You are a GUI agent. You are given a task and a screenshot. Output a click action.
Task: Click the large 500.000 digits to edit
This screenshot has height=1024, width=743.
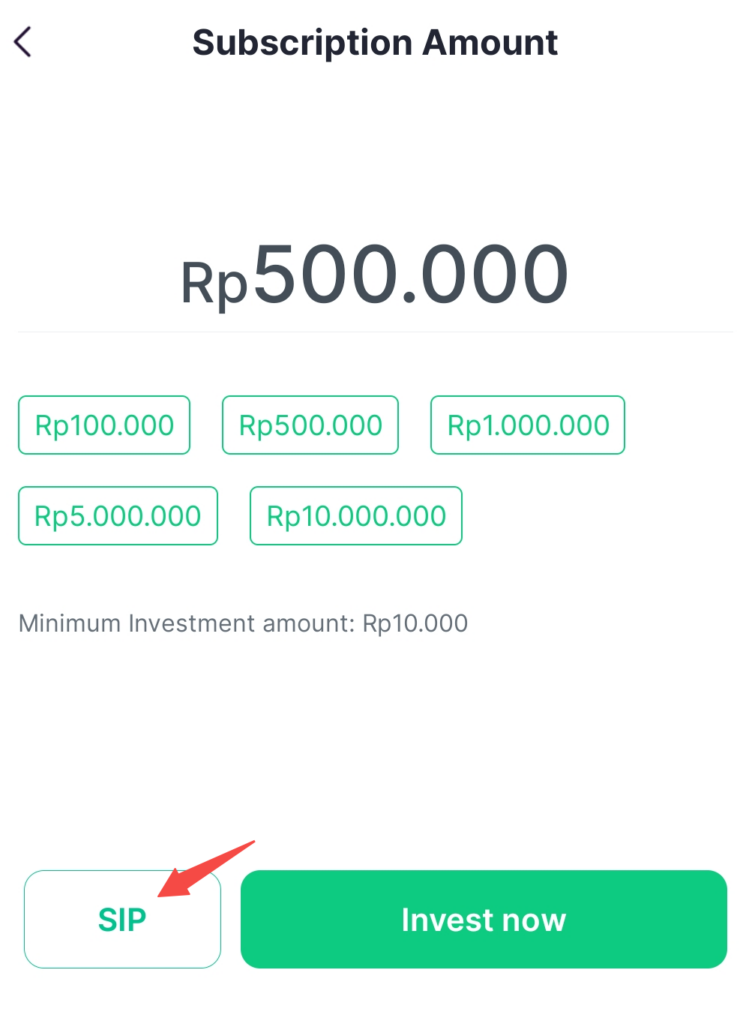click(x=411, y=274)
